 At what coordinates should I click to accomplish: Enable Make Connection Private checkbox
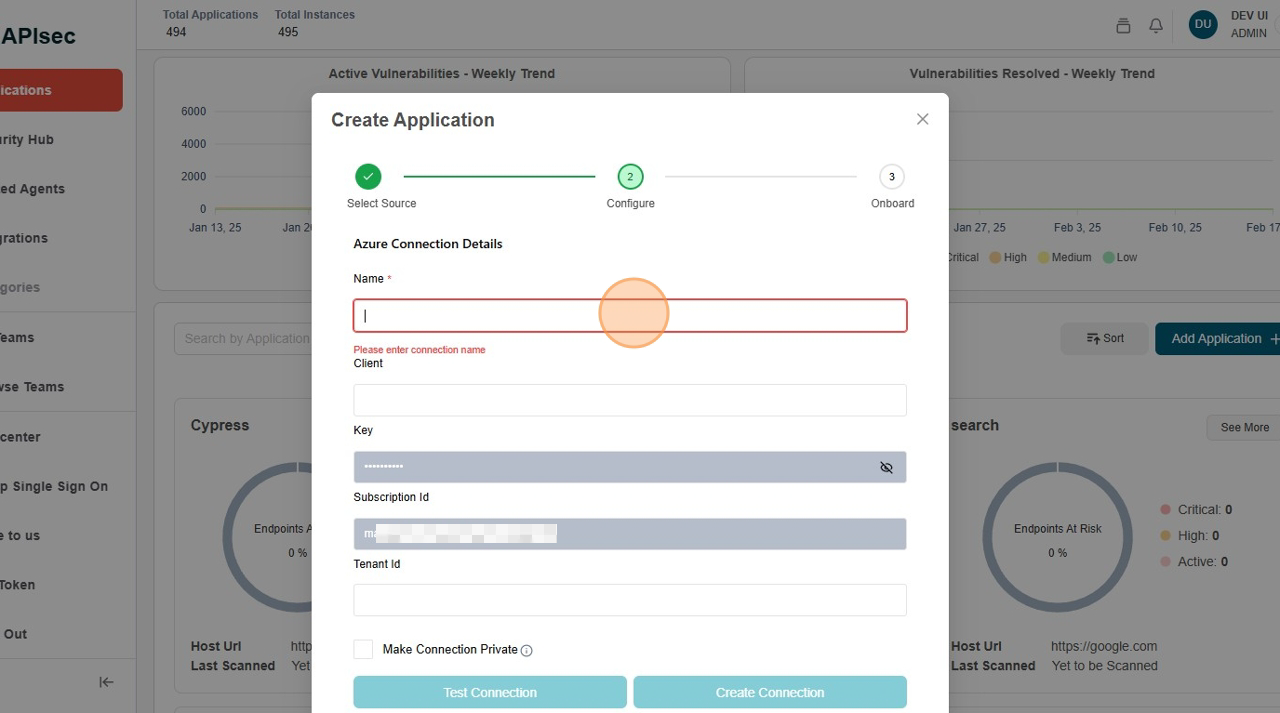click(x=363, y=650)
